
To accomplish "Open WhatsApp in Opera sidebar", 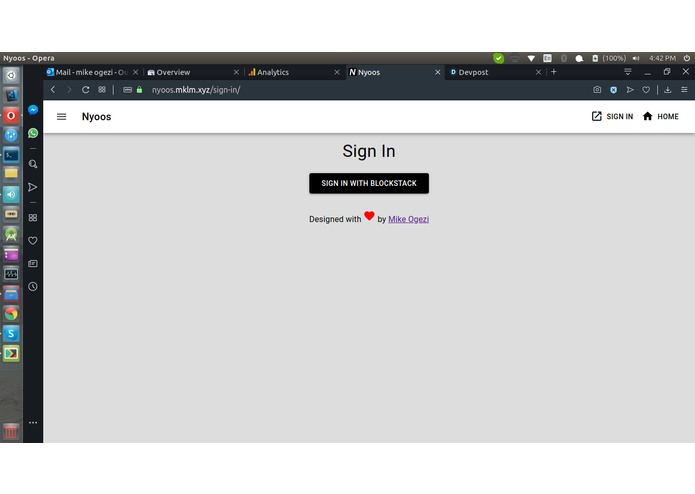I will 33,133.
